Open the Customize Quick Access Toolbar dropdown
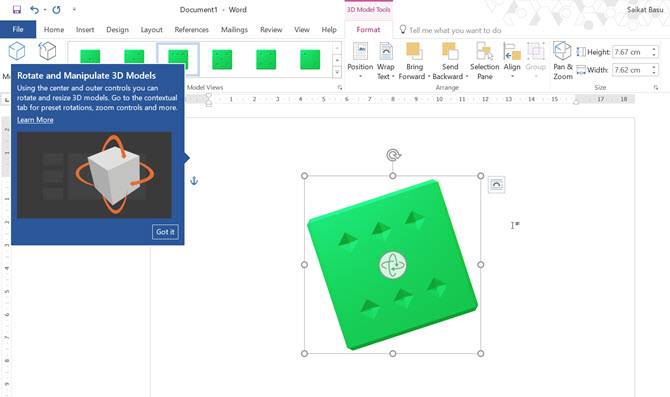 click(74, 9)
